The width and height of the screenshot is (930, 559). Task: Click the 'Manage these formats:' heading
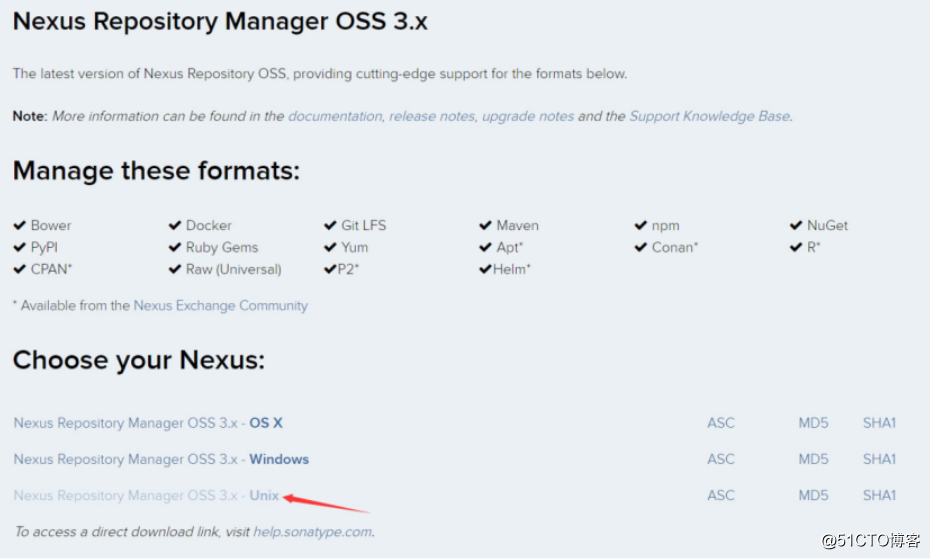point(157,171)
